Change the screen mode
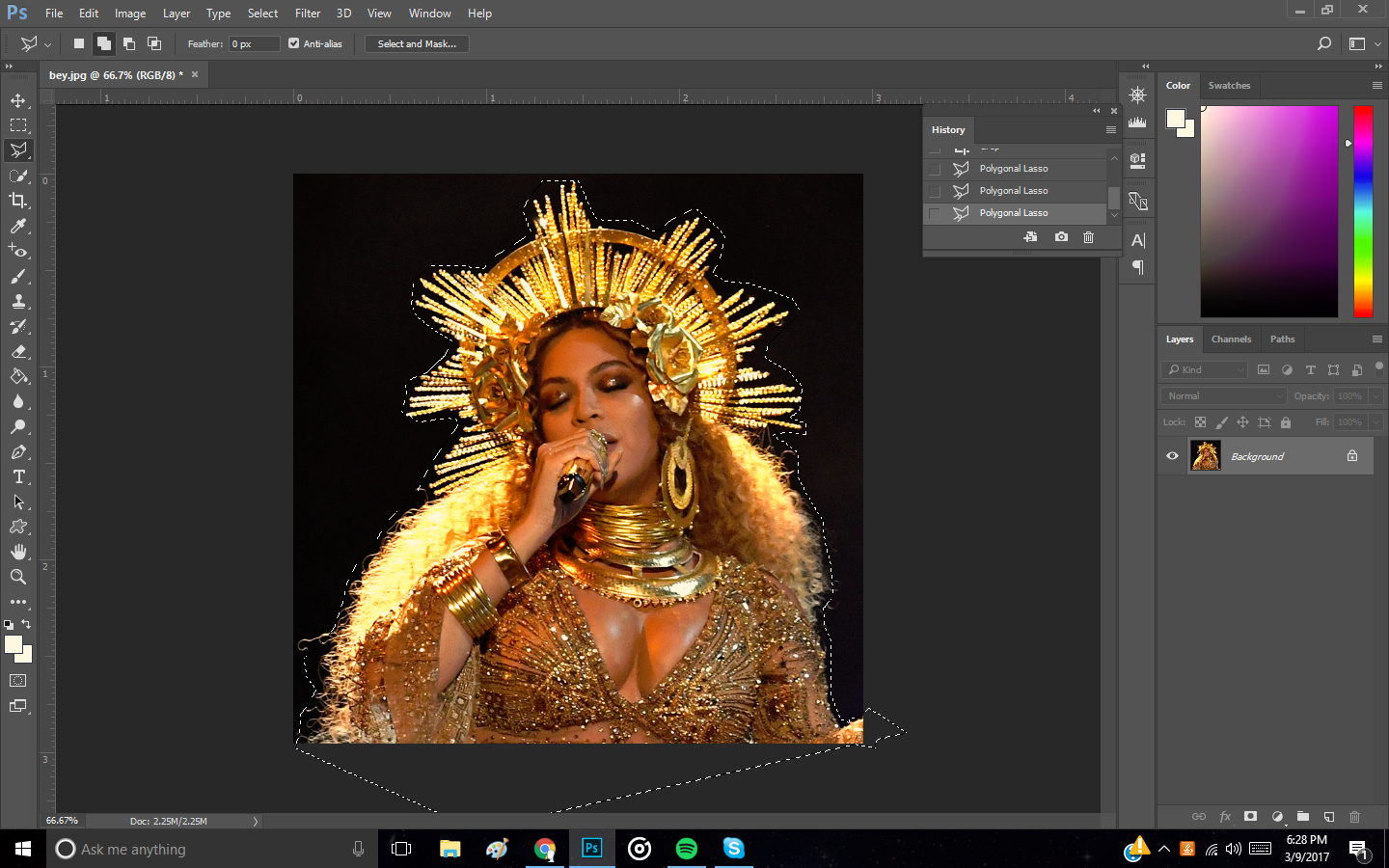The width and height of the screenshot is (1389, 868). point(18,706)
